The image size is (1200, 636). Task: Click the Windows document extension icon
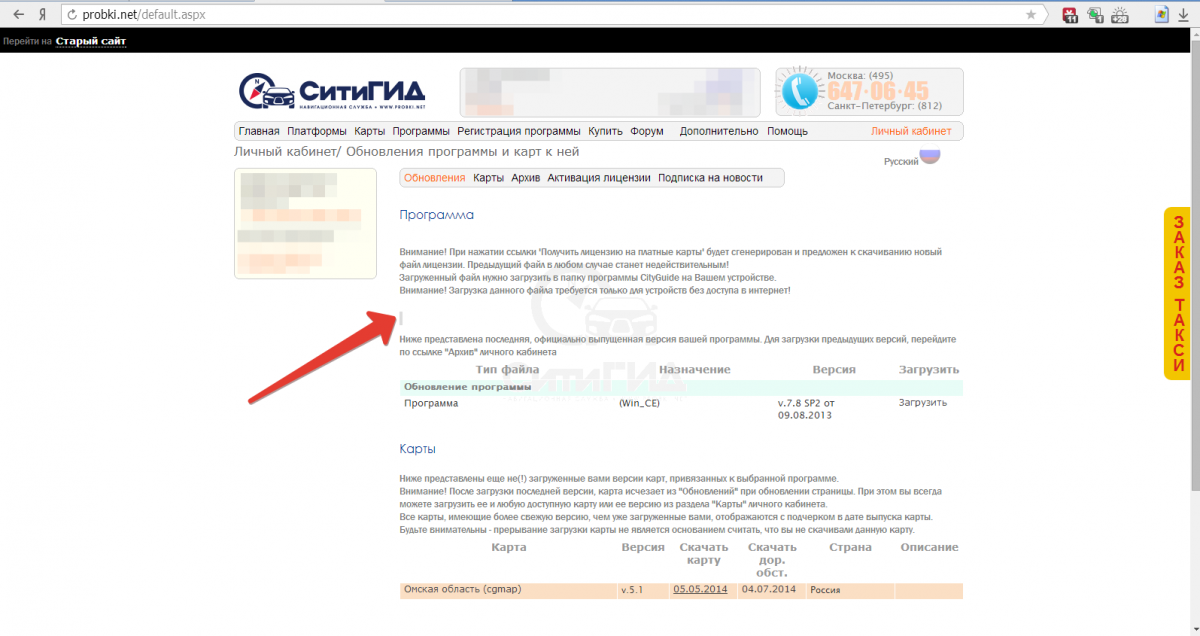point(1162,15)
